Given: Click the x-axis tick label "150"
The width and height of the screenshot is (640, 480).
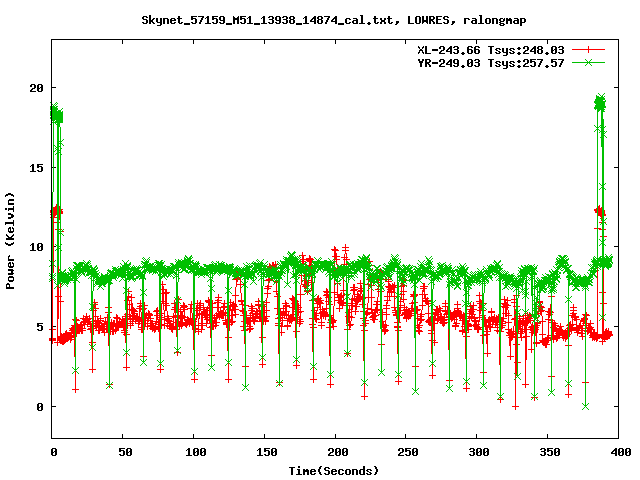Looking at the screenshot, I should 266,452.
